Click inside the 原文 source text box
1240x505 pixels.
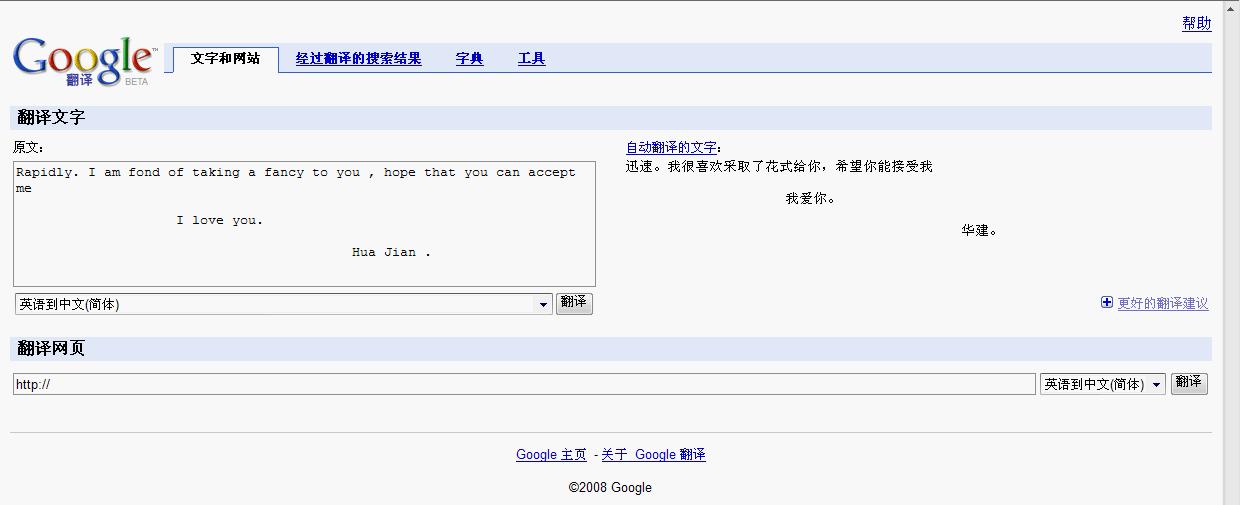304,225
